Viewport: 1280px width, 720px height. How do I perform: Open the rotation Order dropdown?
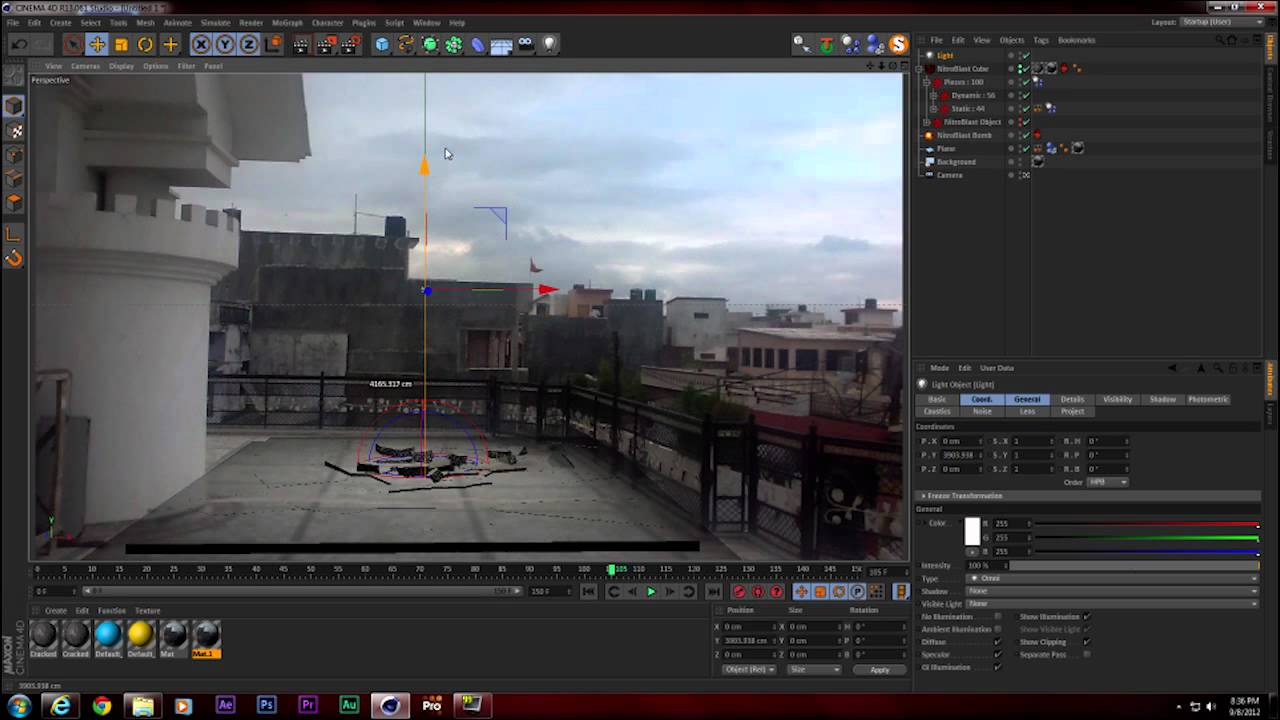tap(1107, 482)
